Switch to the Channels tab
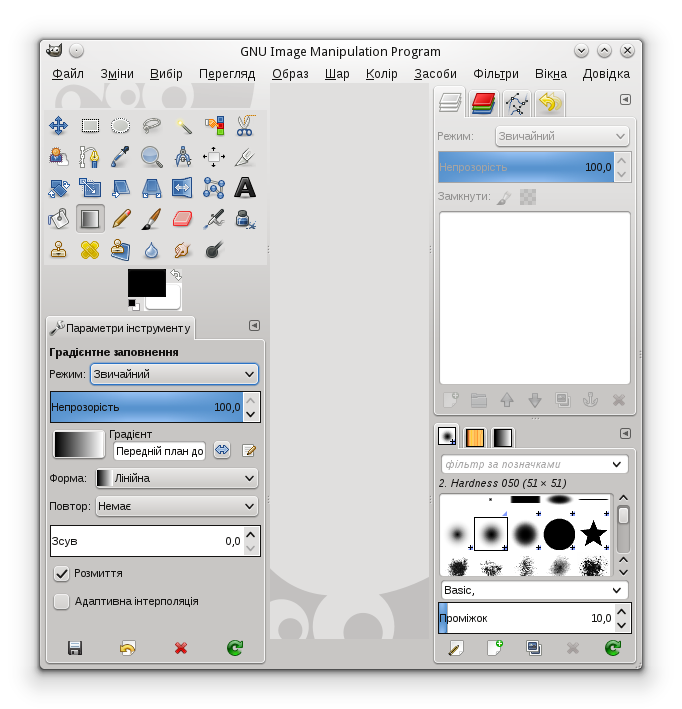Image resolution: width=682 pixels, height=709 pixels. (483, 103)
